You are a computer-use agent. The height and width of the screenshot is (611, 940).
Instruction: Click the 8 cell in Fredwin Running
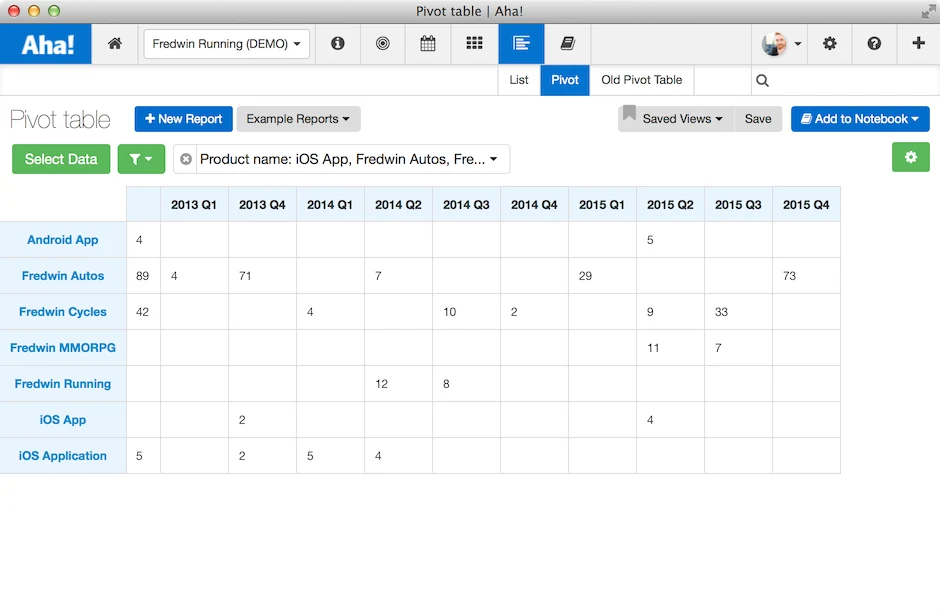[x=466, y=384]
